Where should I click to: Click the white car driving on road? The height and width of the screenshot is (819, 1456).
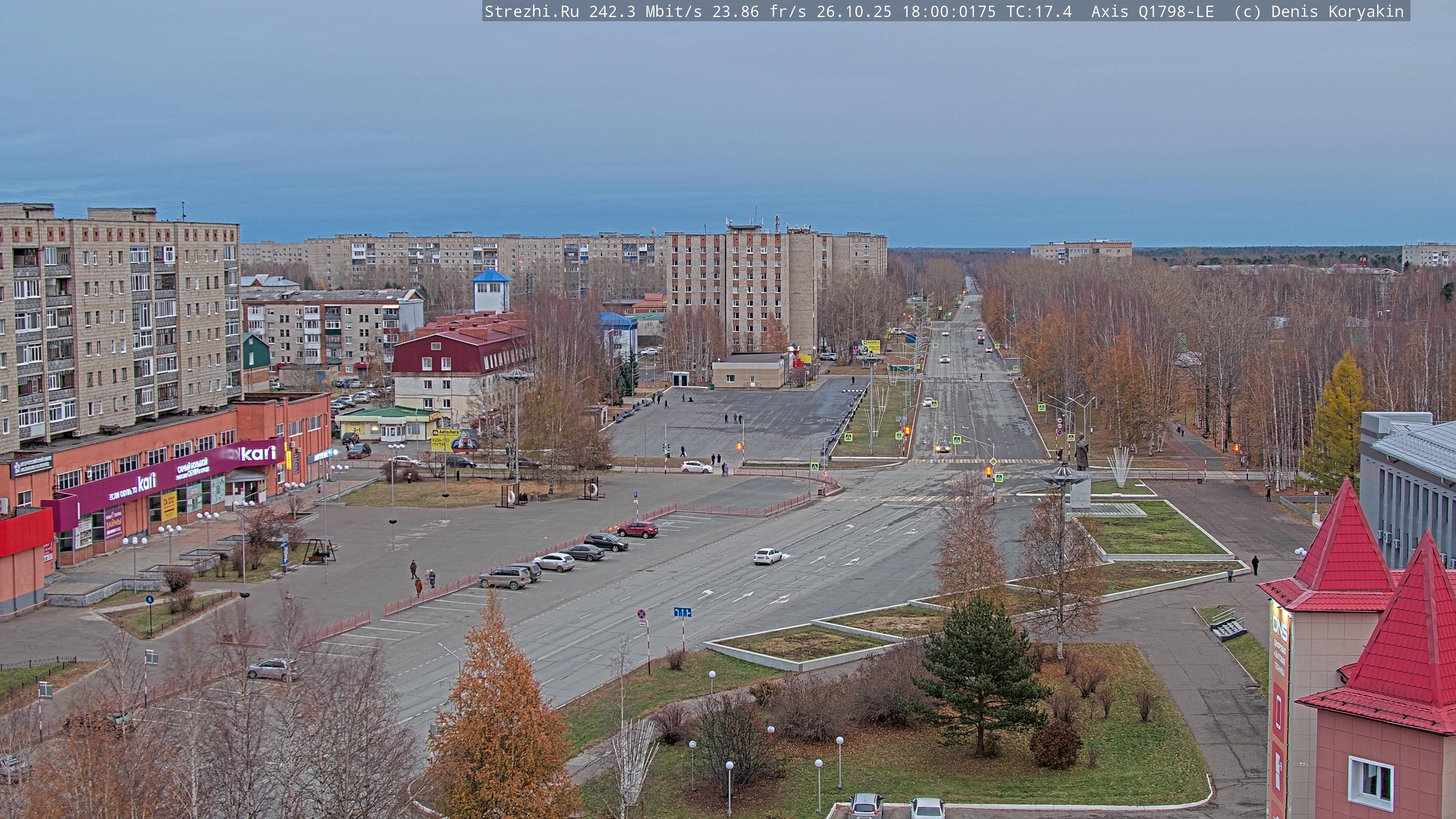pyautogui.click(x=767, y=556)
